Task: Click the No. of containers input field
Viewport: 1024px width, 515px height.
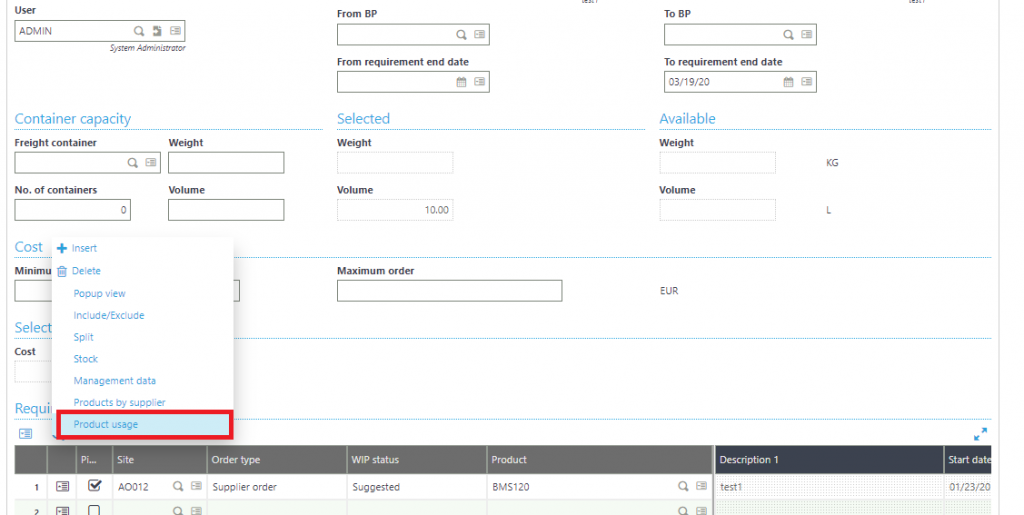Action: pos(72,210)
